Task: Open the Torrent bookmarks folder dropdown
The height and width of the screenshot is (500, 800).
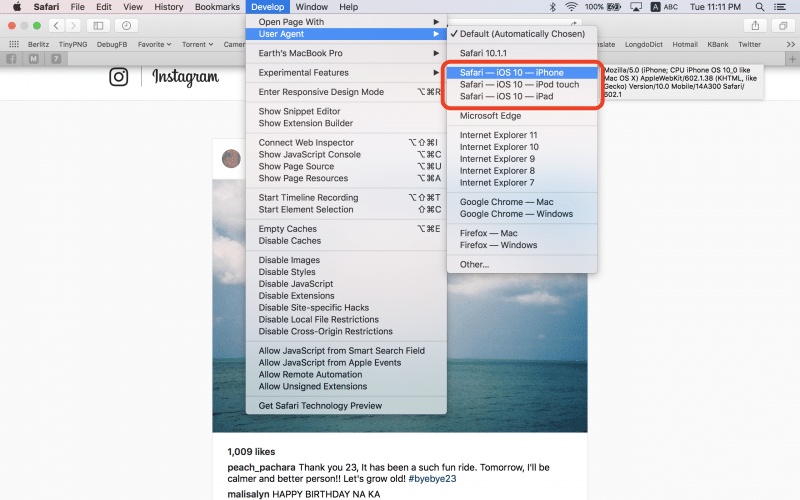Action: tap(197, 44)
